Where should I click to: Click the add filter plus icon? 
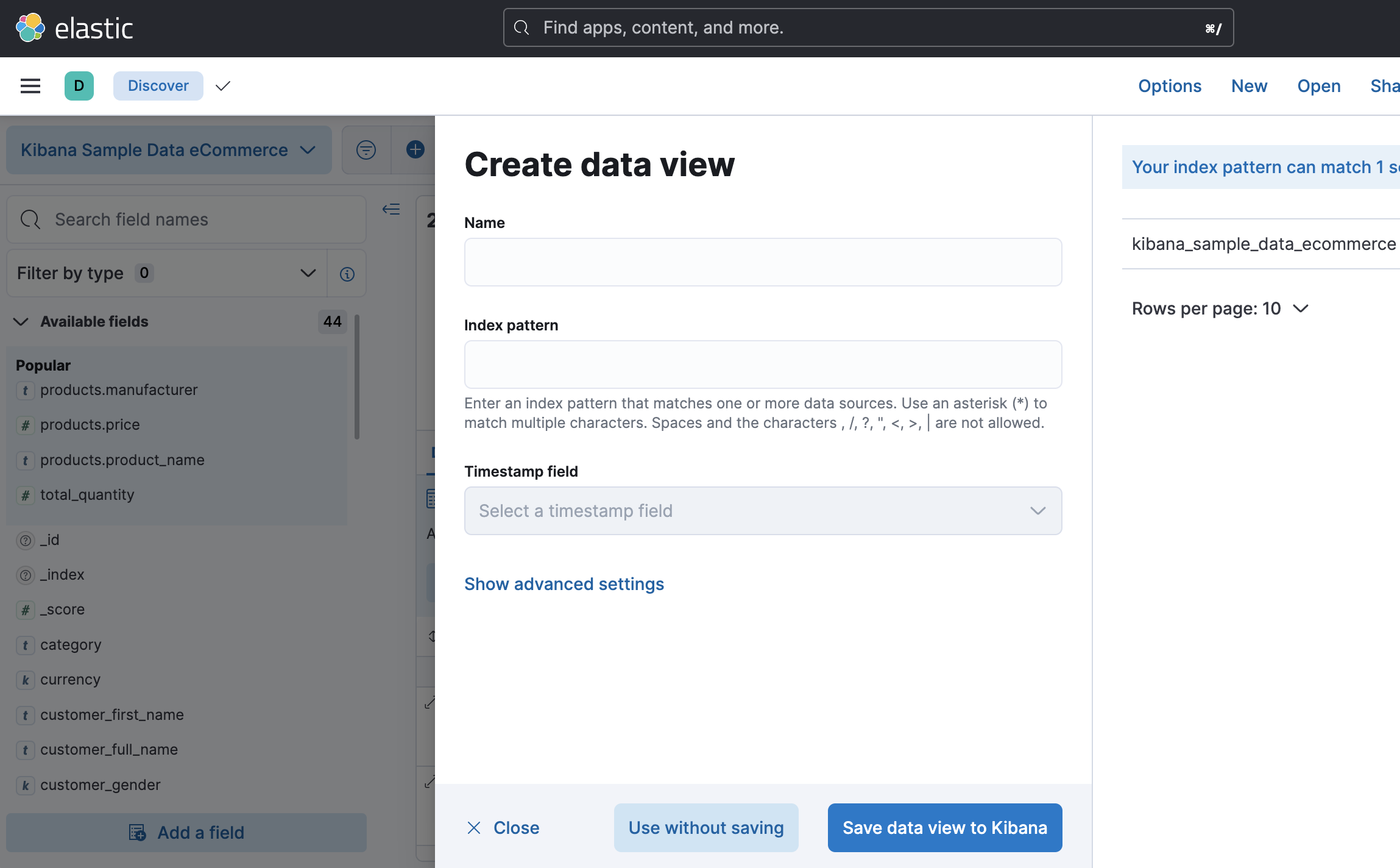click(x=415, y=150)
